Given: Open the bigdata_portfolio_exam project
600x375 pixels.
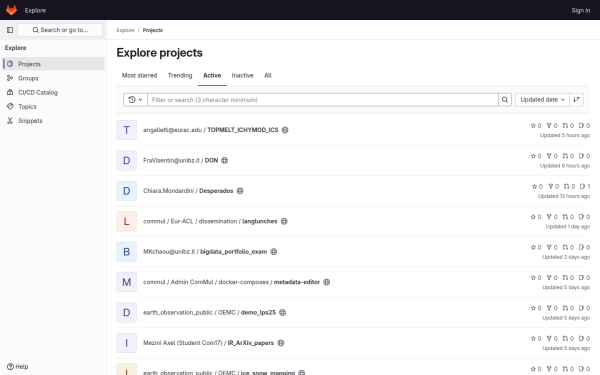Looking at the screenshot, I should point(233,251).
